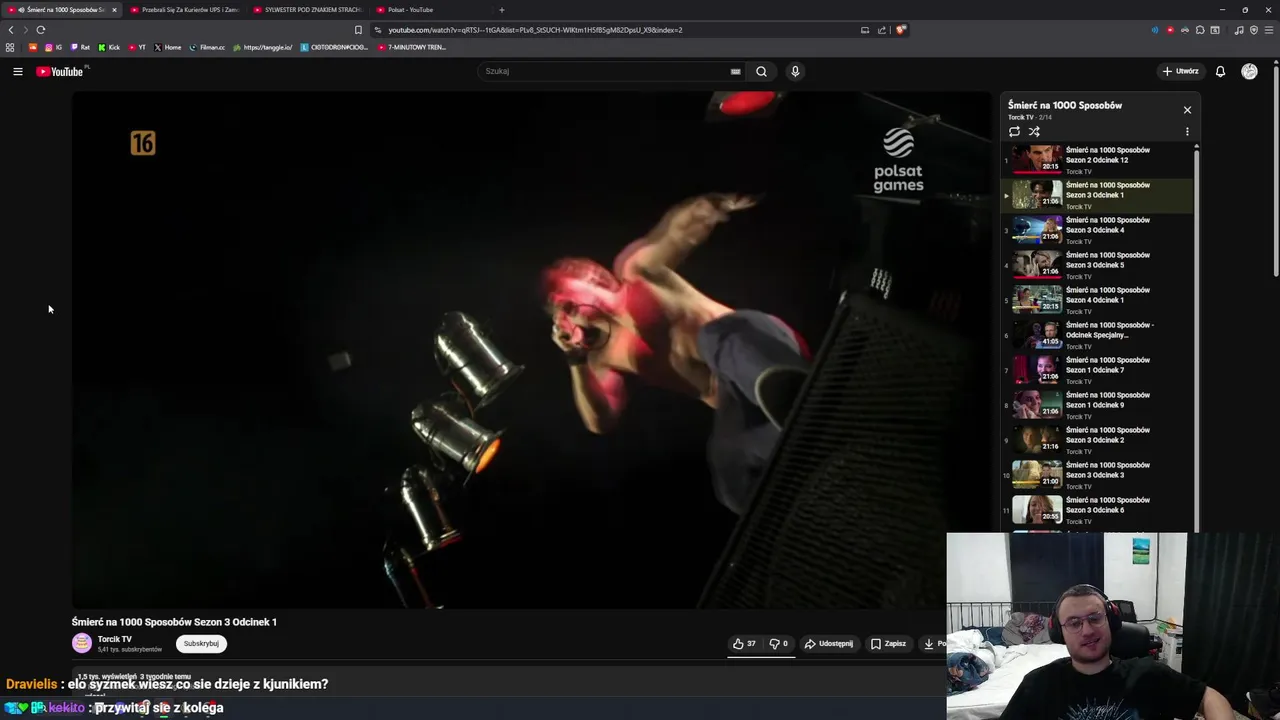
Task: Toggle playlist shuffle
Action: point(1034,132)
